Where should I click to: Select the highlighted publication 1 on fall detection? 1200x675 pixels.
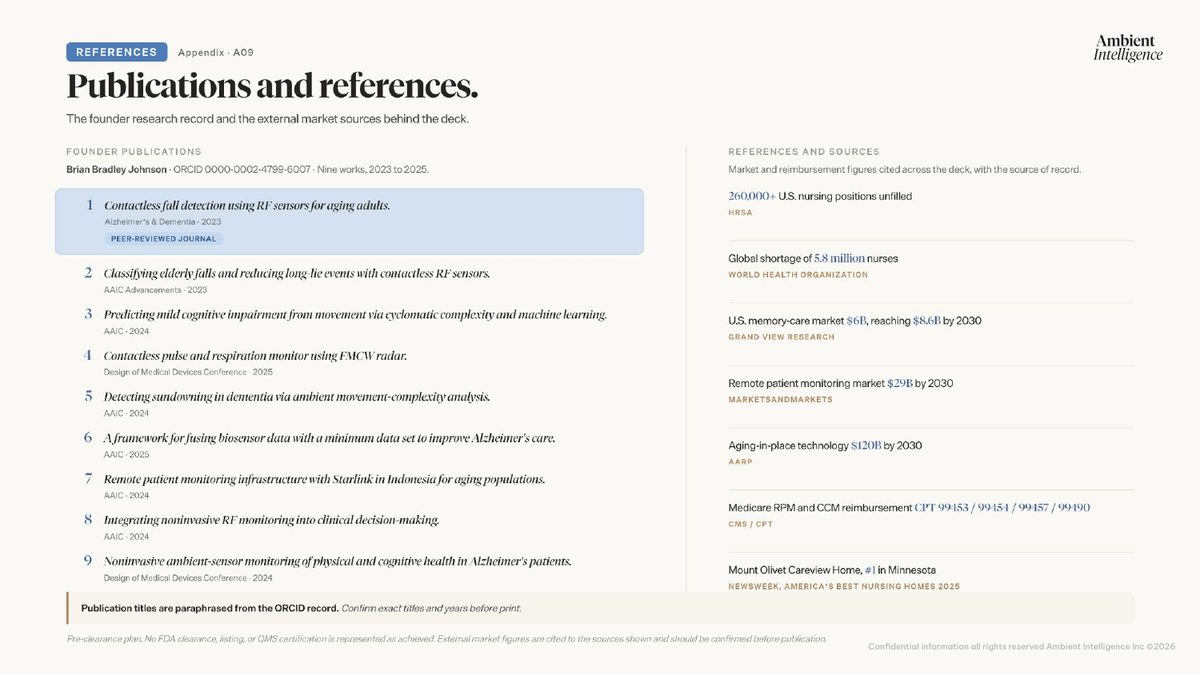[x=349, y=222]
